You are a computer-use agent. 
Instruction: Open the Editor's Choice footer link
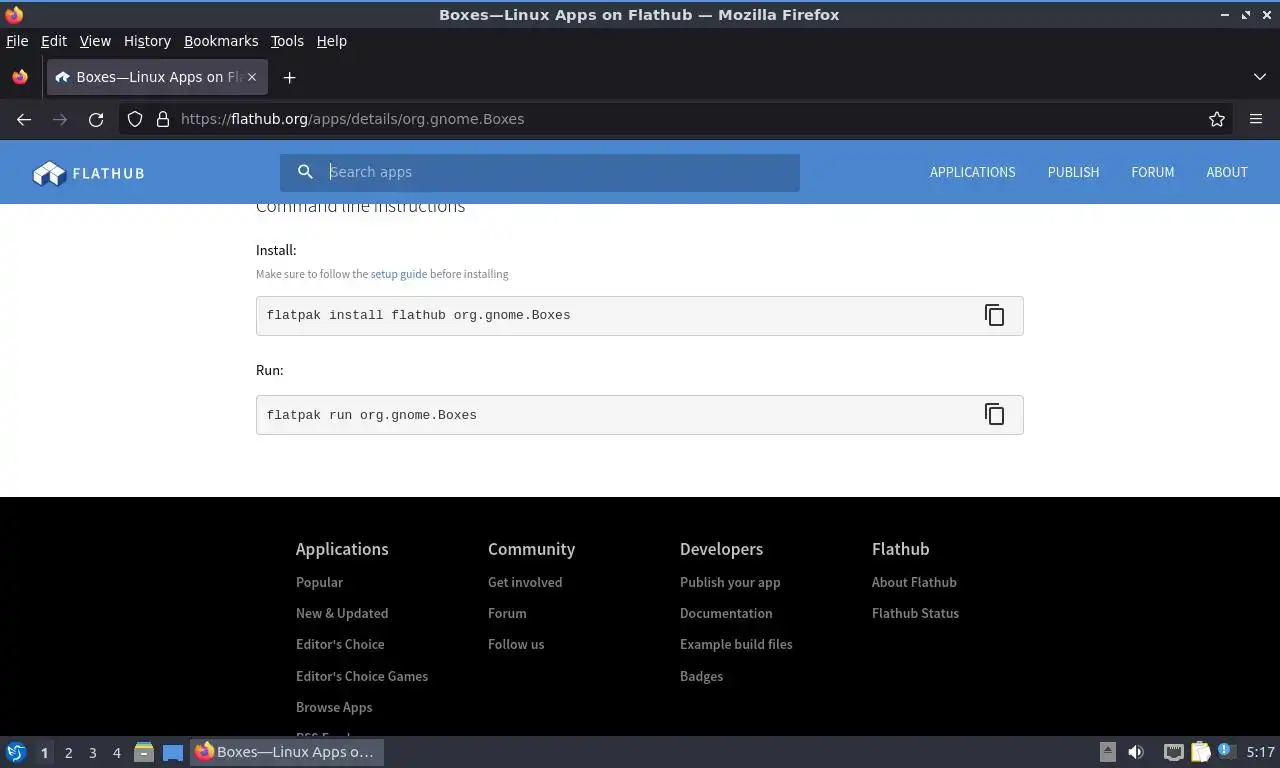340,644
